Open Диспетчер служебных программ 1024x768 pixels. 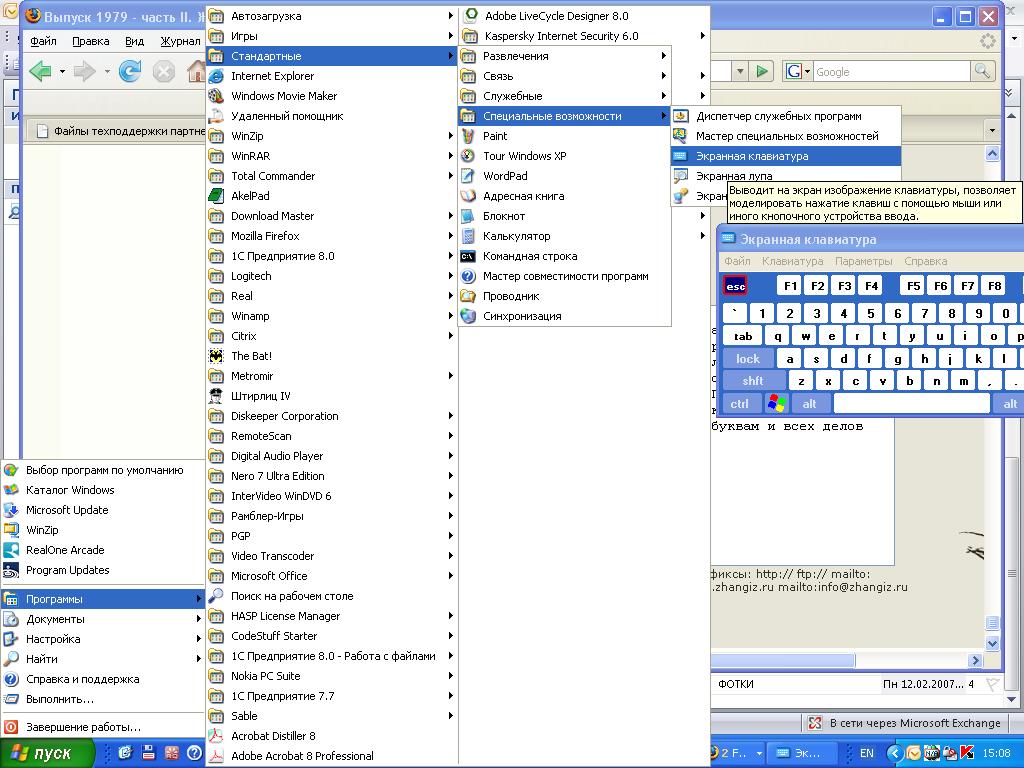click(786, 116)
